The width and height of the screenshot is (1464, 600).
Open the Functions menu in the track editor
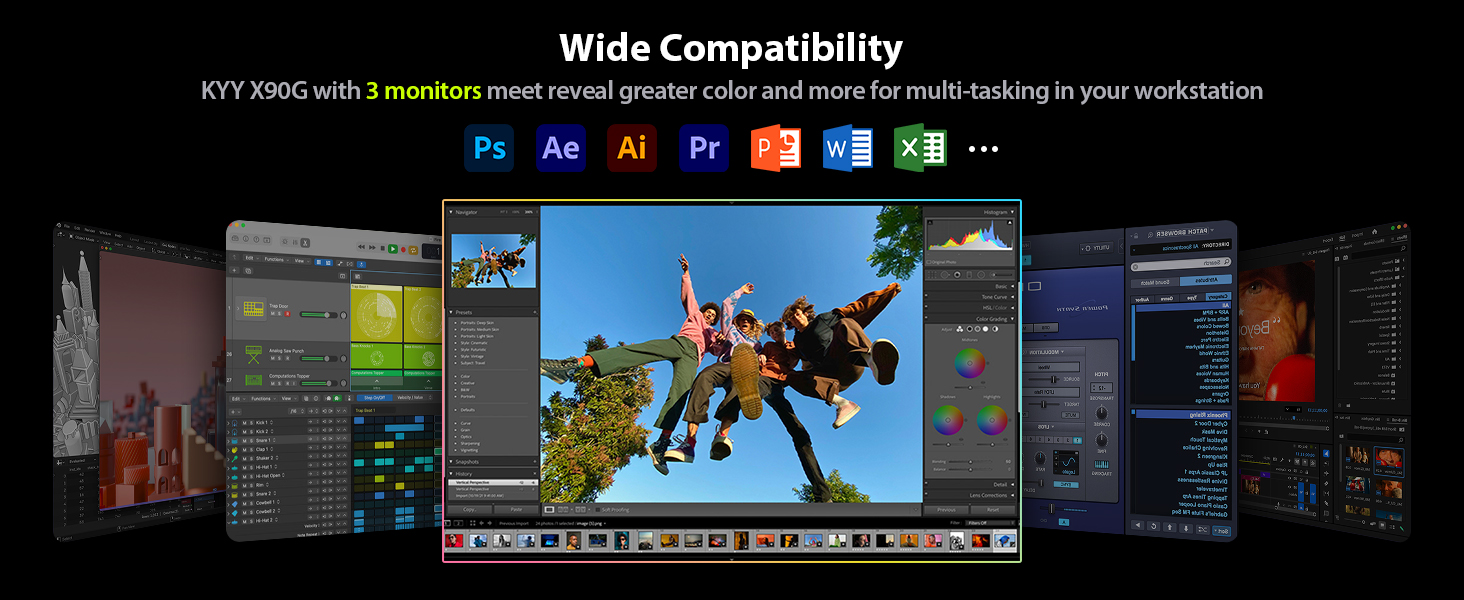(x=262, y=397)
